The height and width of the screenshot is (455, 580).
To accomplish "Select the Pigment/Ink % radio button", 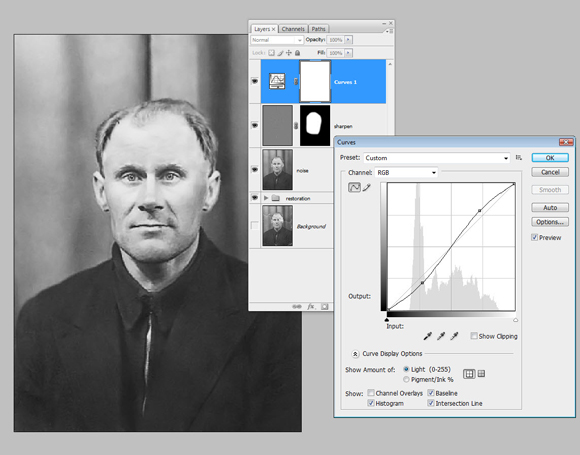I will click(406, 379).
